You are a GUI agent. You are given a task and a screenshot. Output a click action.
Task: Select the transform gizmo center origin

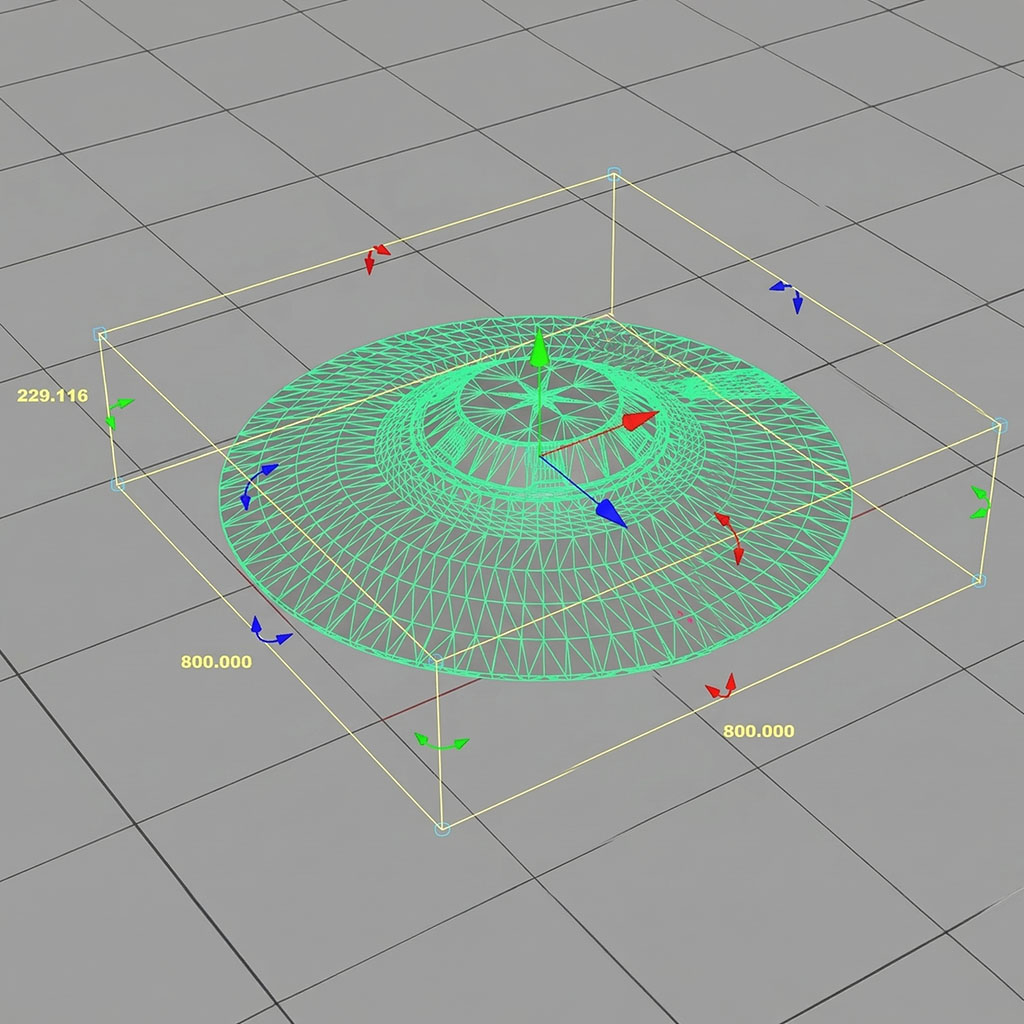540,456
